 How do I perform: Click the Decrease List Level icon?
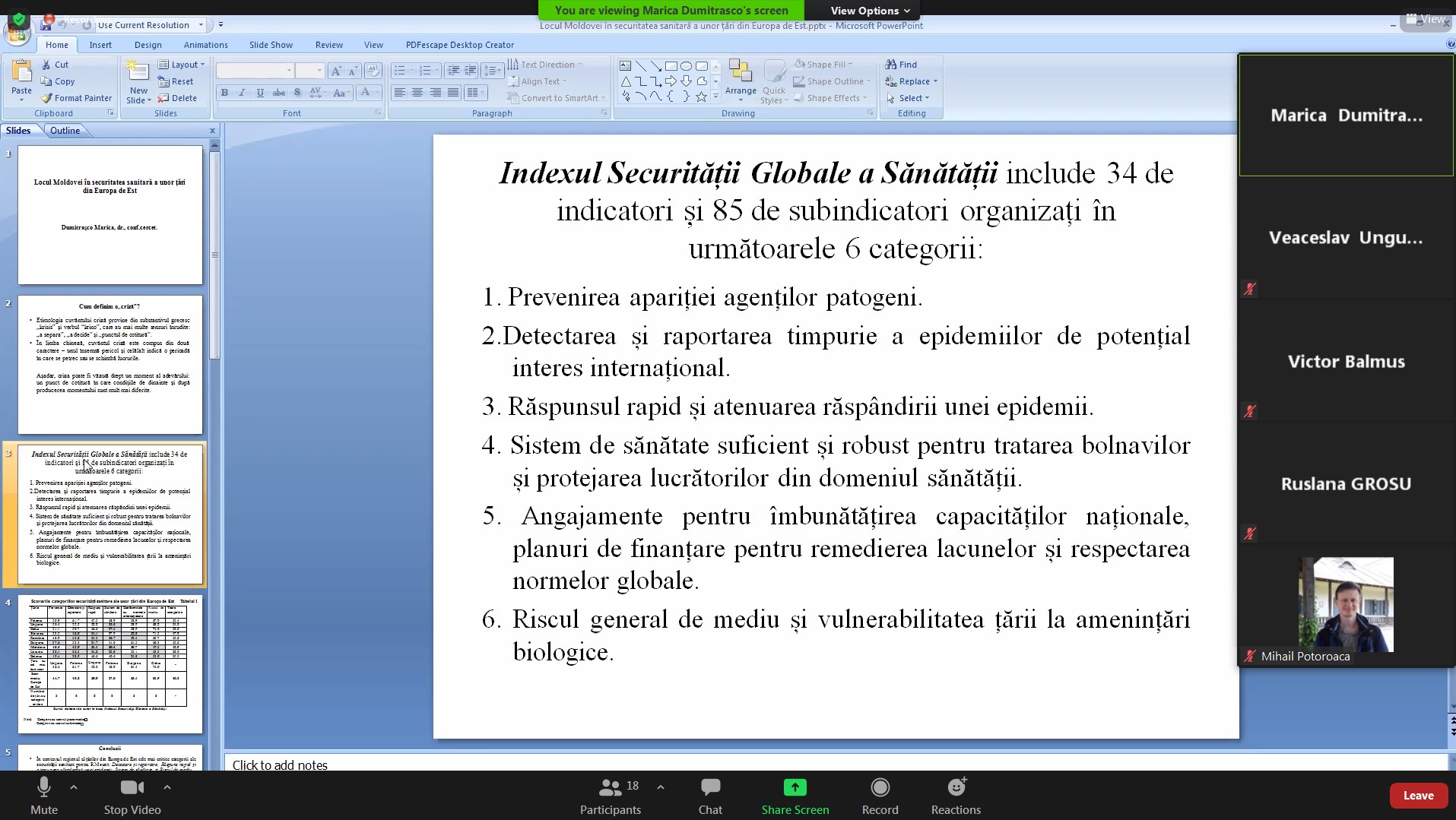click(453, 71)
